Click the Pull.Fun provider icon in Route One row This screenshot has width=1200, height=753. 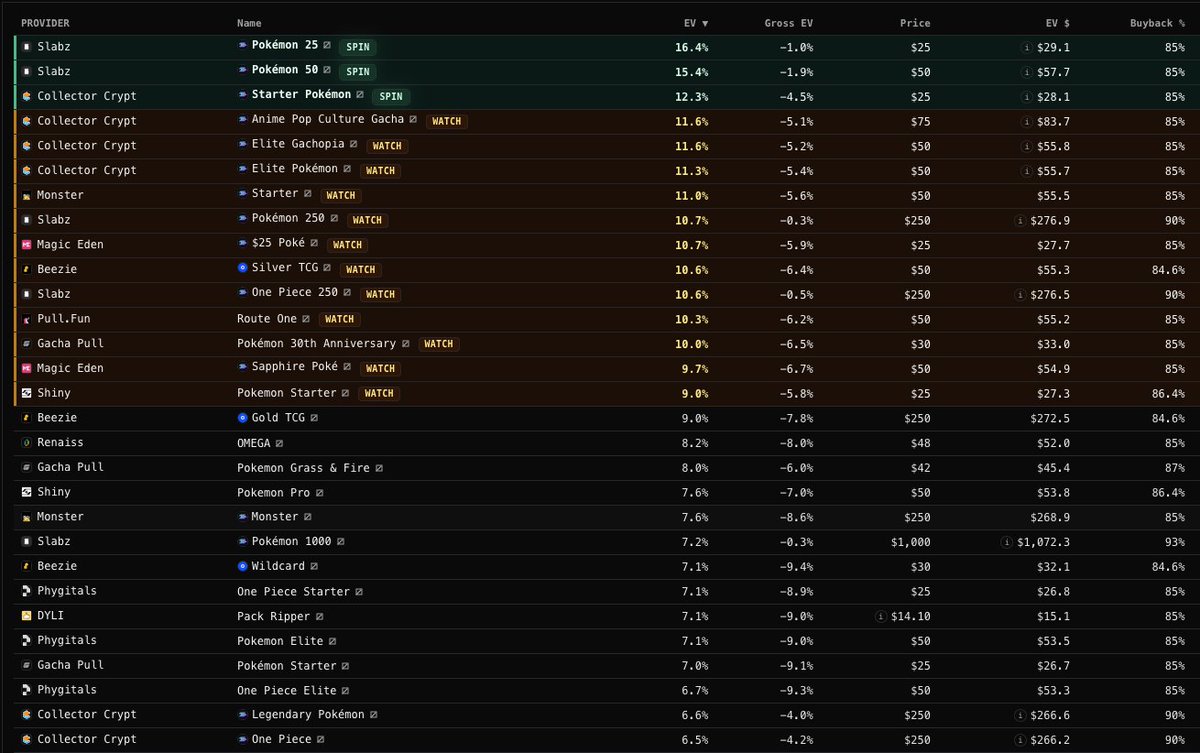click(26, 319)
